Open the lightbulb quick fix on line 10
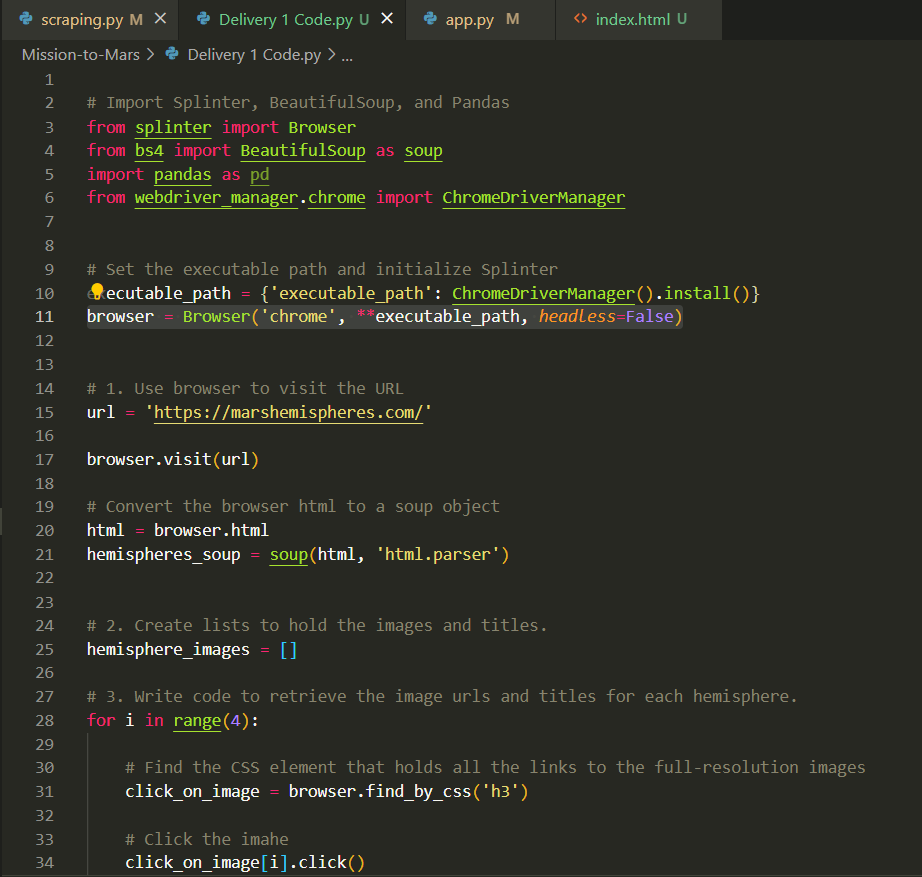The width and height of the screenshot is (922, 877). click(x=96, y=291)
